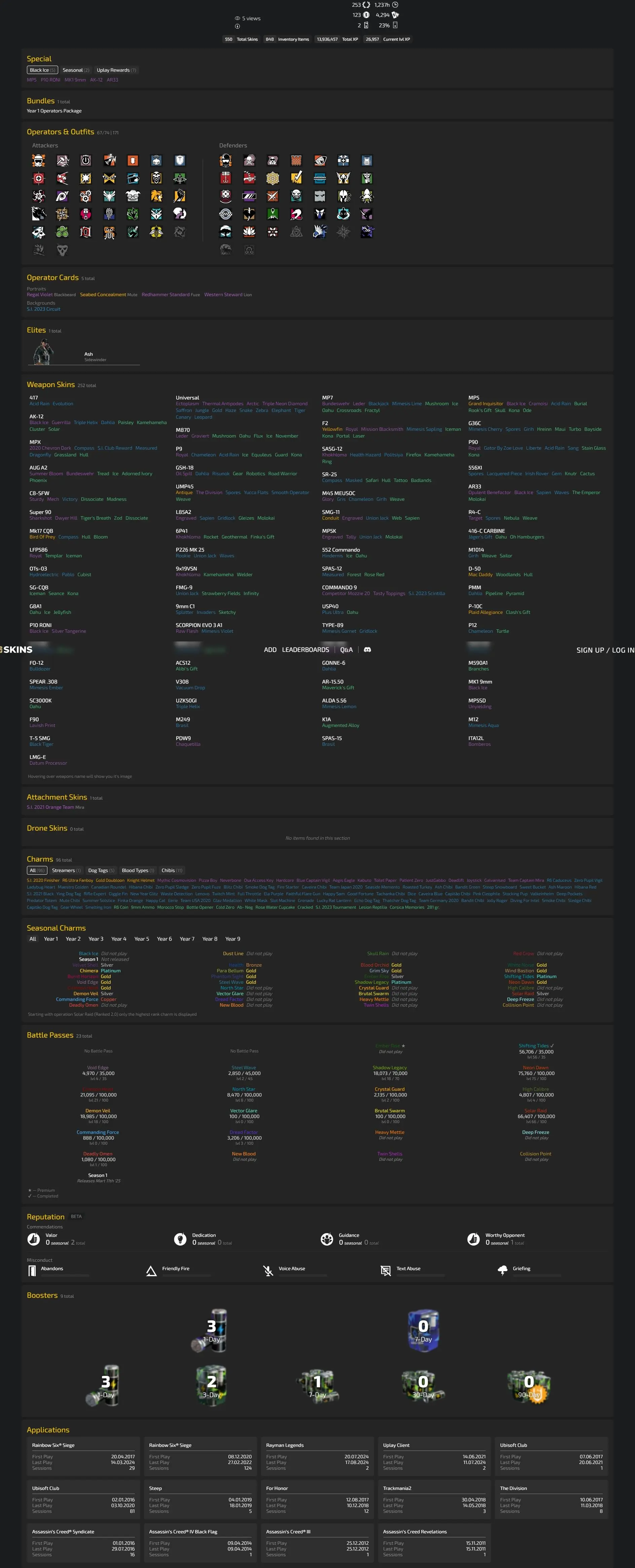
Task: Click SIGN UP / LOG IN
Action: tap(605, 650)
